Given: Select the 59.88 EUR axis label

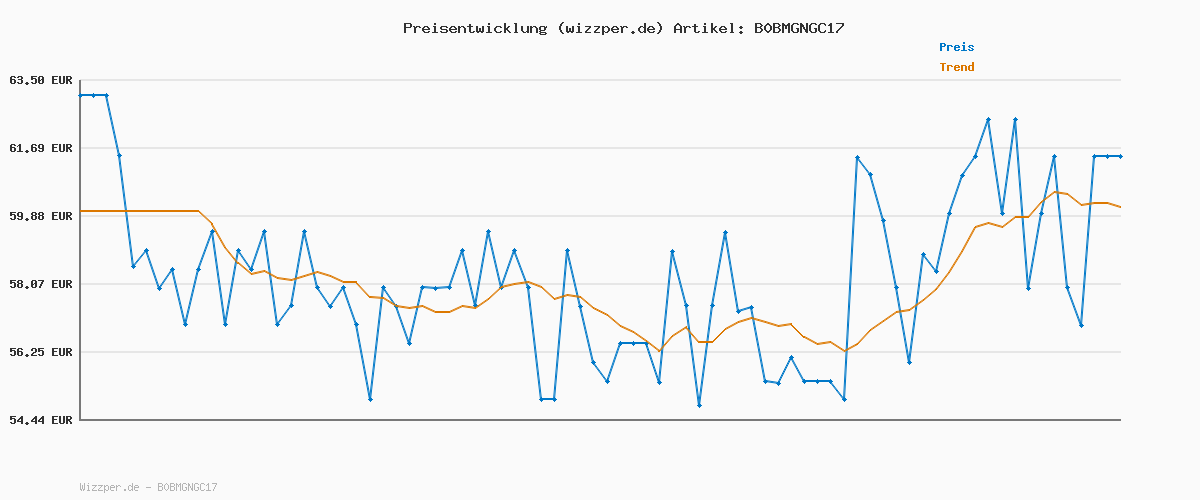Looking at the screenshot, I should tap(41, 216).
